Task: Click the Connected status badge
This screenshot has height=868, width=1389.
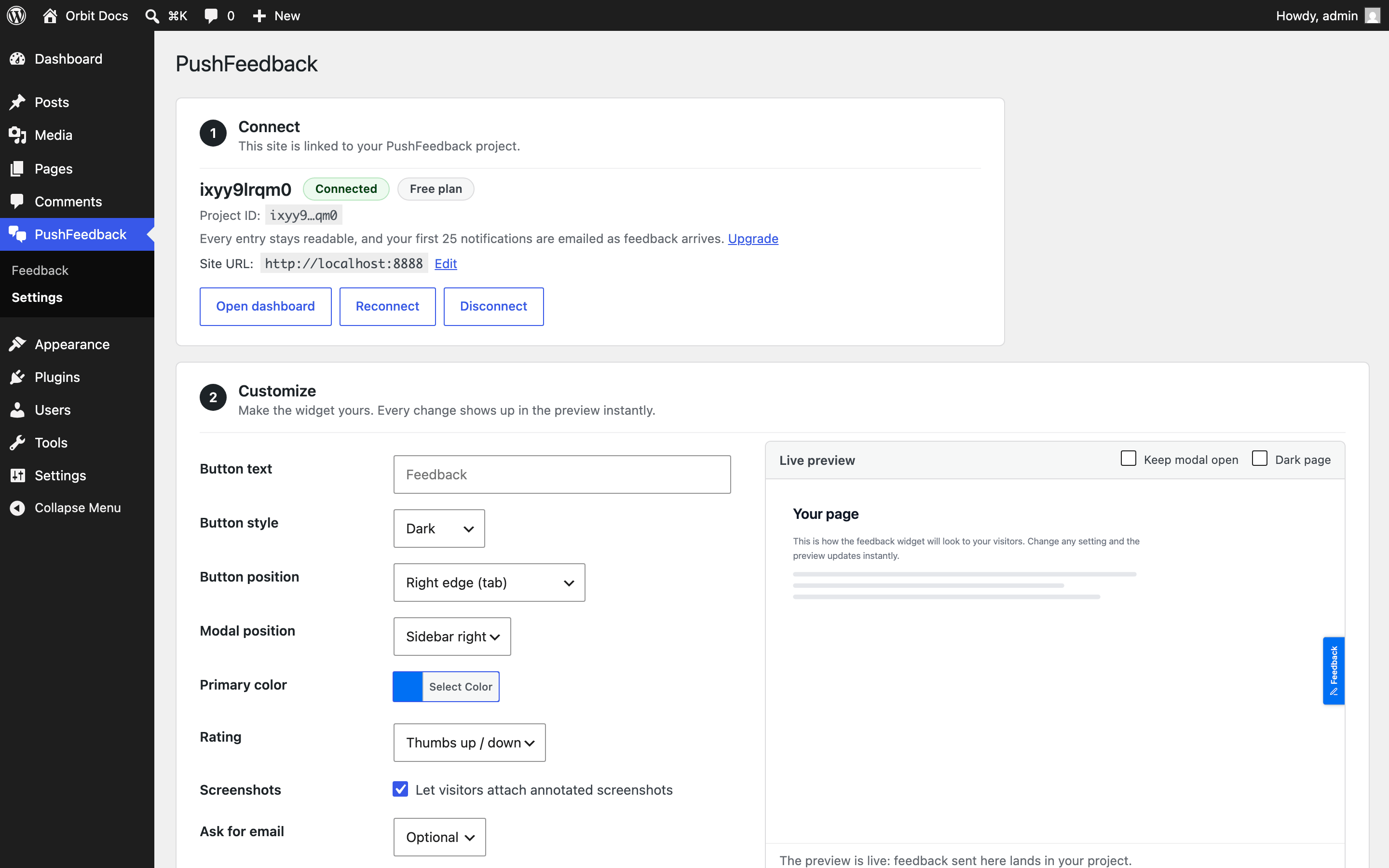Action: [346, 188]
